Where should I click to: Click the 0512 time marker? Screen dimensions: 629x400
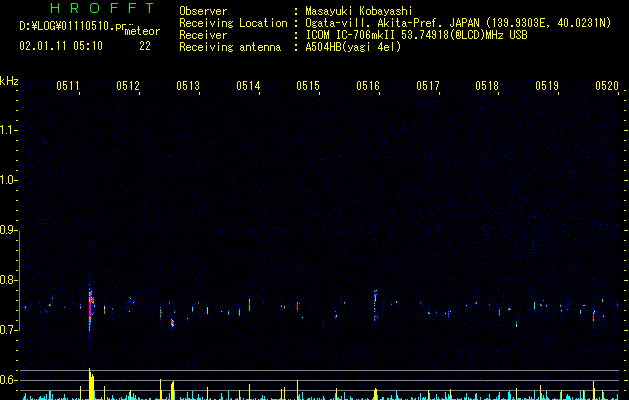pos(128,86)
